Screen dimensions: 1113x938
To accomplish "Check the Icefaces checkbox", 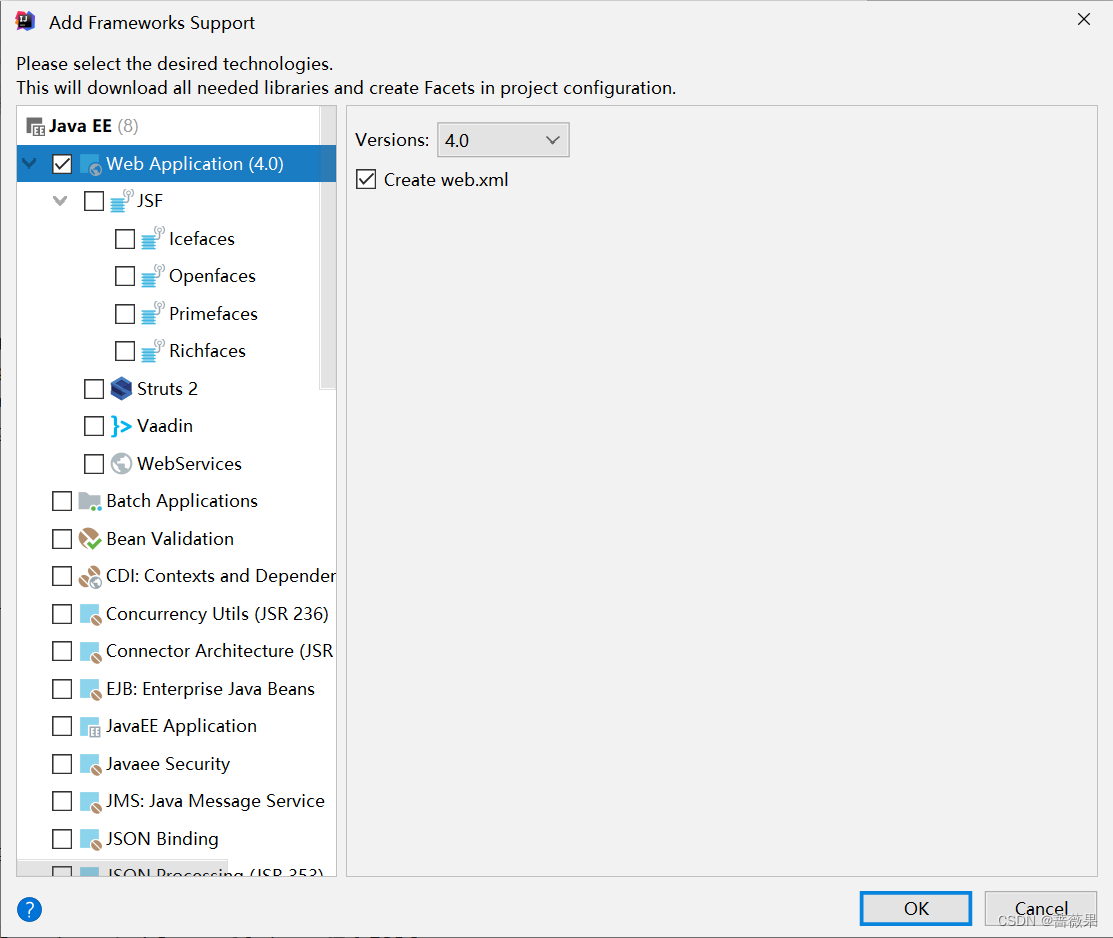I will pos(125,239).
